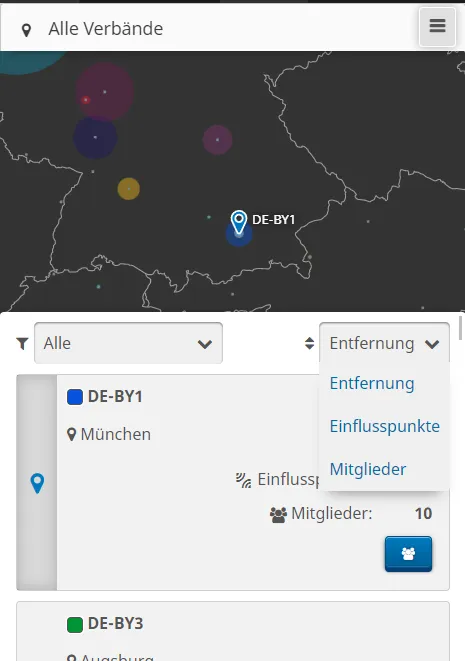Click the Mitglieder group icon label

pos(278,515)
